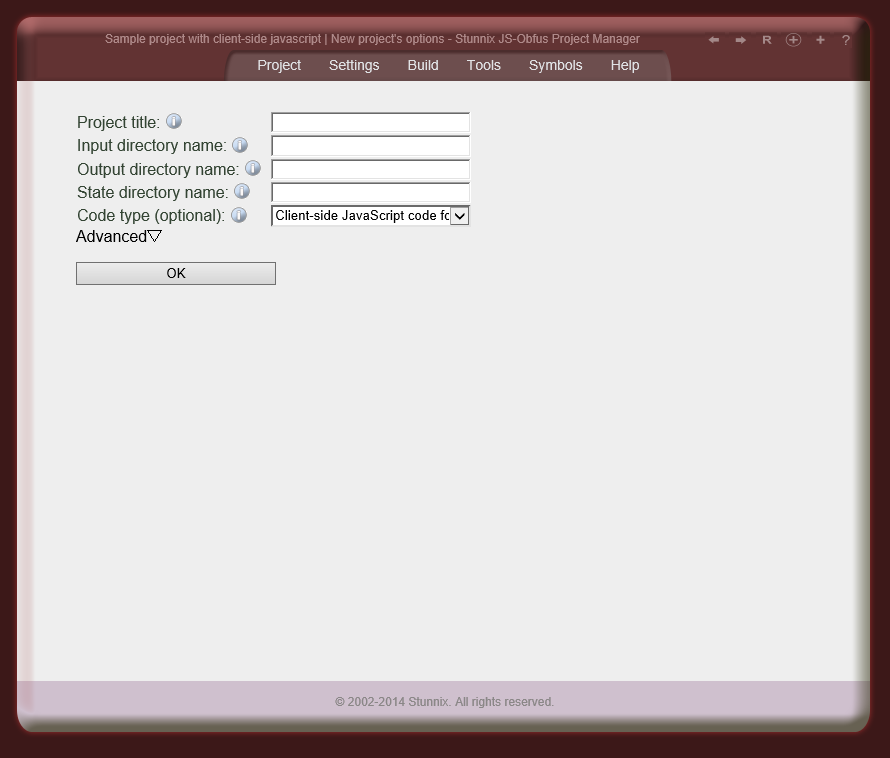Click the circled plus icon
The image size is (890, 758).
(x=793, y=40)
